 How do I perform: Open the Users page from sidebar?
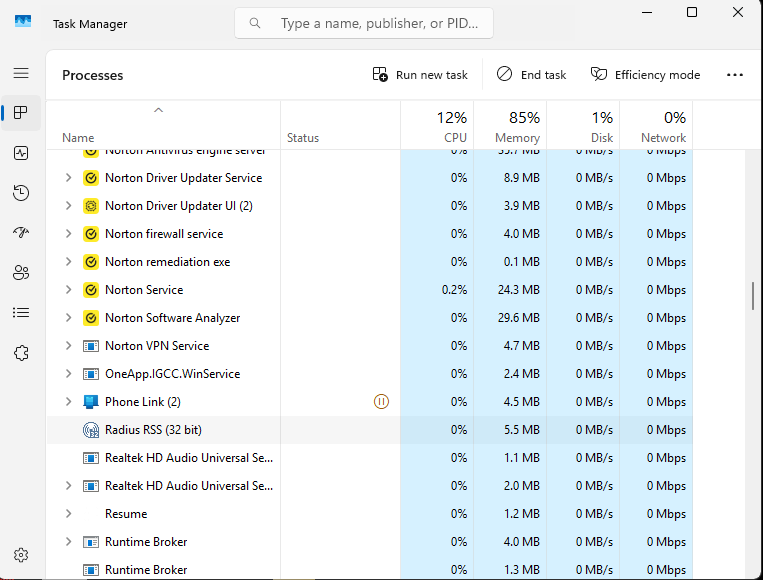[x=21, y=272]
